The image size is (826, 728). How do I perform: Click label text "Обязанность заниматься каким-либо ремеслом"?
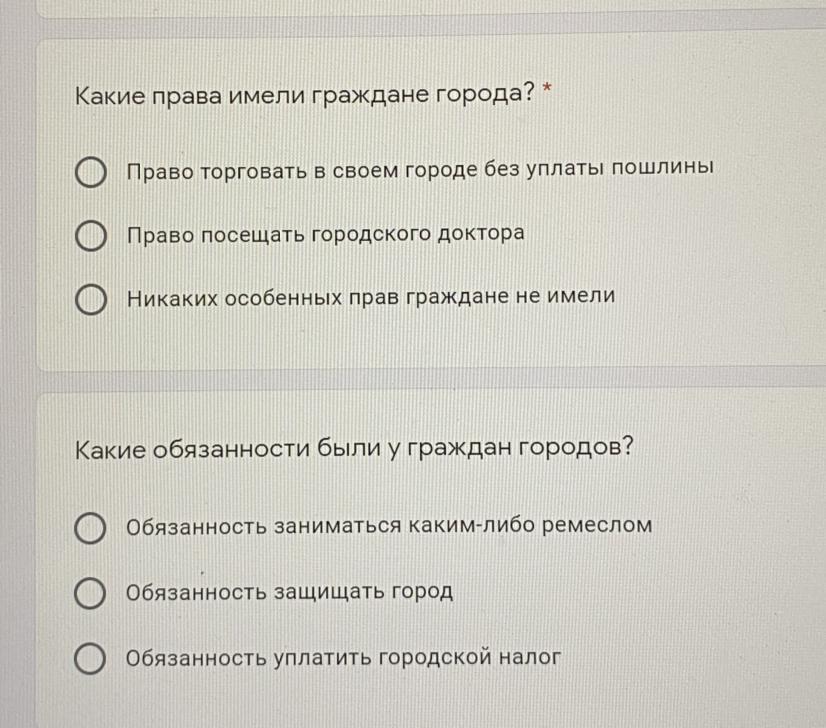click(x=389, y=526)
